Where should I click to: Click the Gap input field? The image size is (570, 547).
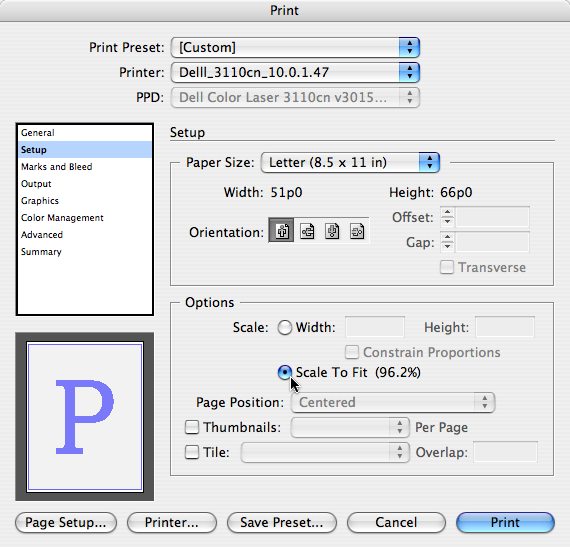pyautogui.click(x=493, y=242)
